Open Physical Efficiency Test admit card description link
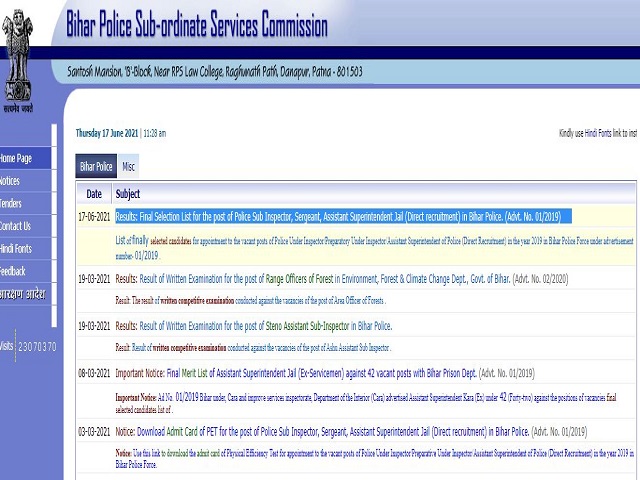The height and width of the screenshot is (480, 640). tap(374, 458)
